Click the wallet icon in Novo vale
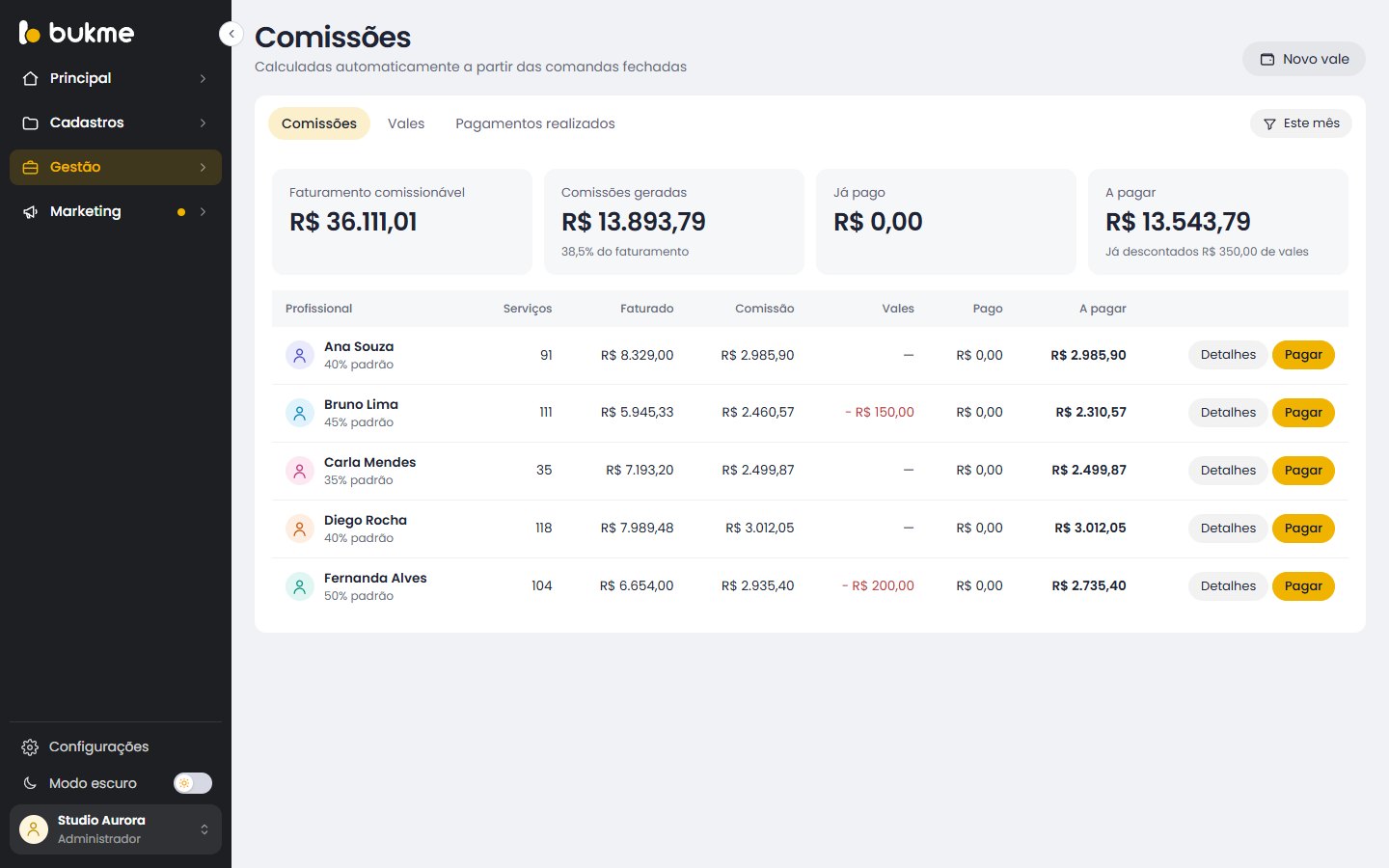The width and height of the screenshot is (1389, 868). click(1267, 59)
